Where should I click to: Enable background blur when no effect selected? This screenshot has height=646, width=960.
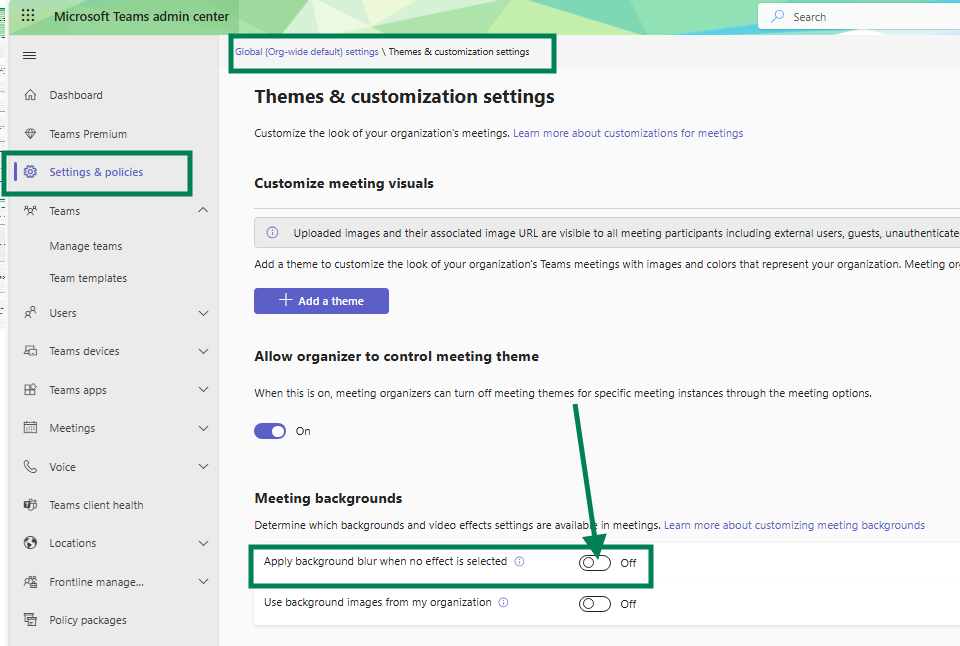click(x=594, y=563)
